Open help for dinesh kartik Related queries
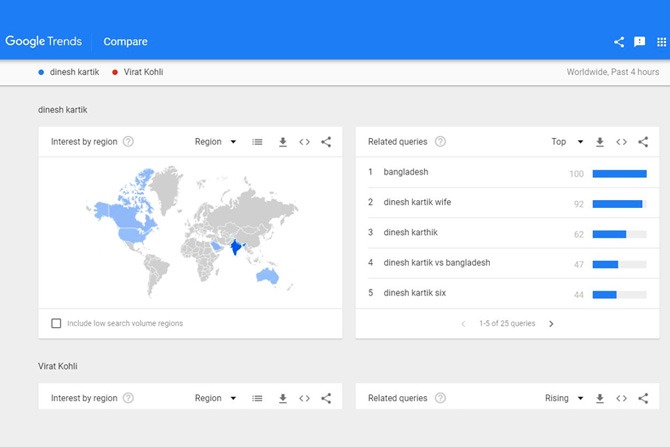The image size is (670, 447). [440, 141]
